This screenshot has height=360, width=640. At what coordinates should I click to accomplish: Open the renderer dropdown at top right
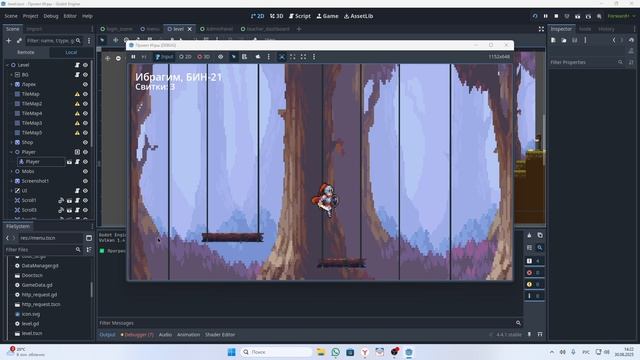tap(621, 16)
